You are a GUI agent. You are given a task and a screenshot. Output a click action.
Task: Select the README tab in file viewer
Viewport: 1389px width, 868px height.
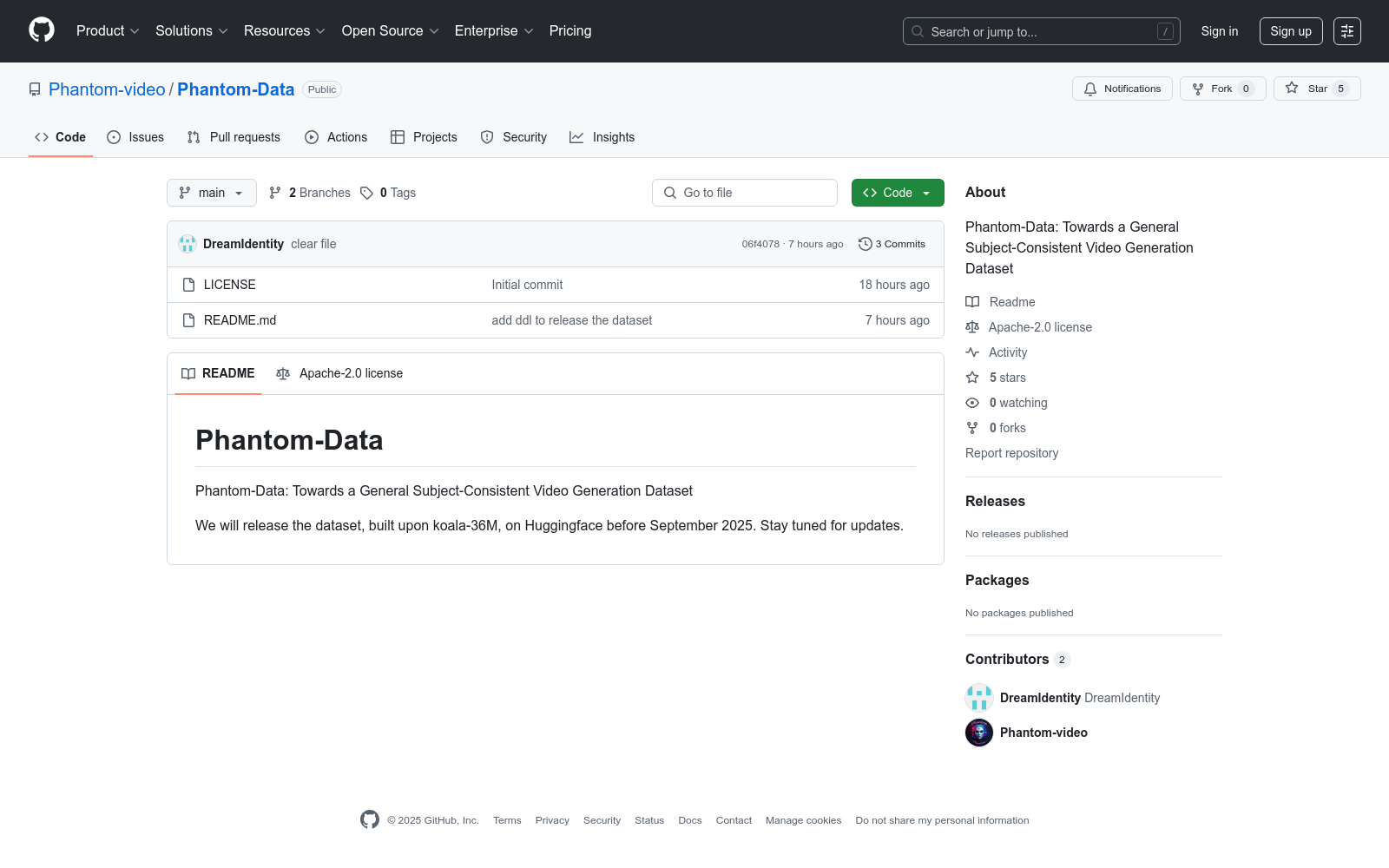218,373
